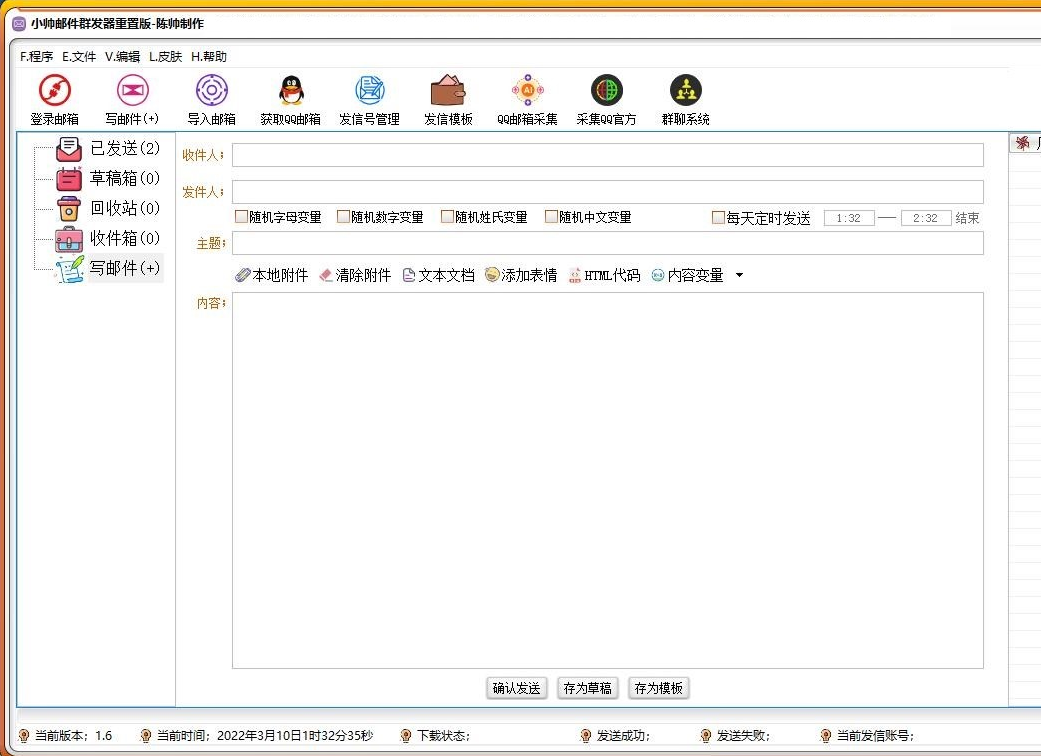Enable the 随机字母变量 checkbox

click(x=240, y=216)
